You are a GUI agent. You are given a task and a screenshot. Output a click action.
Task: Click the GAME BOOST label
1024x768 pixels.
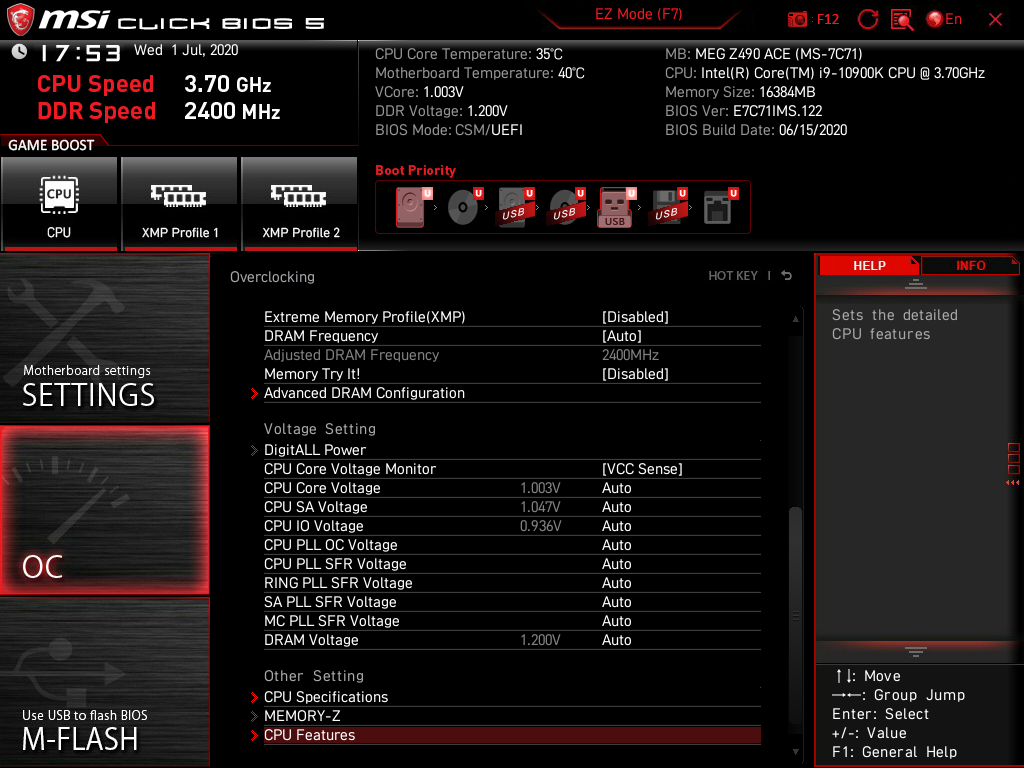pyautogui.click(x=51, y=145)
